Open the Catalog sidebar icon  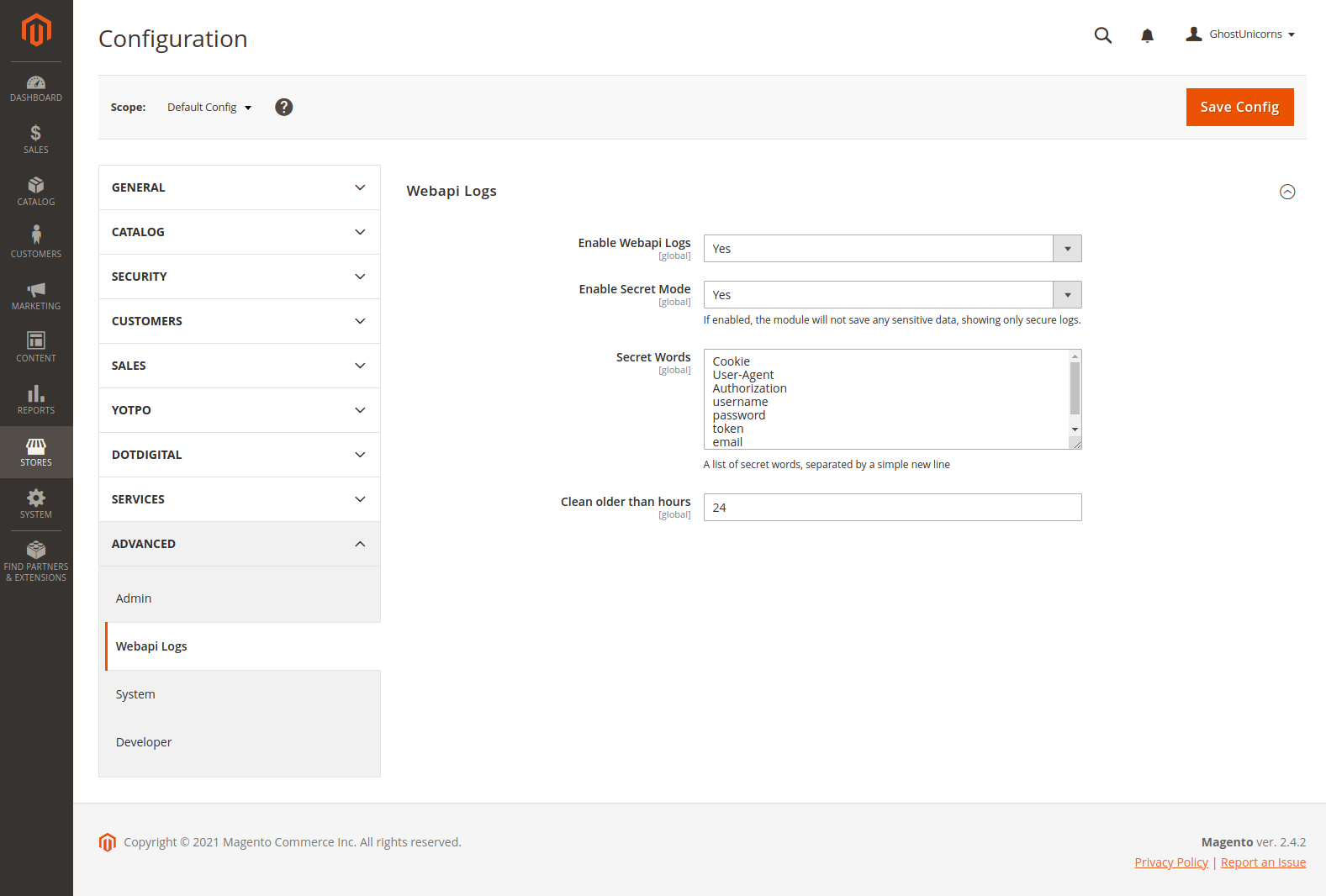36,192
